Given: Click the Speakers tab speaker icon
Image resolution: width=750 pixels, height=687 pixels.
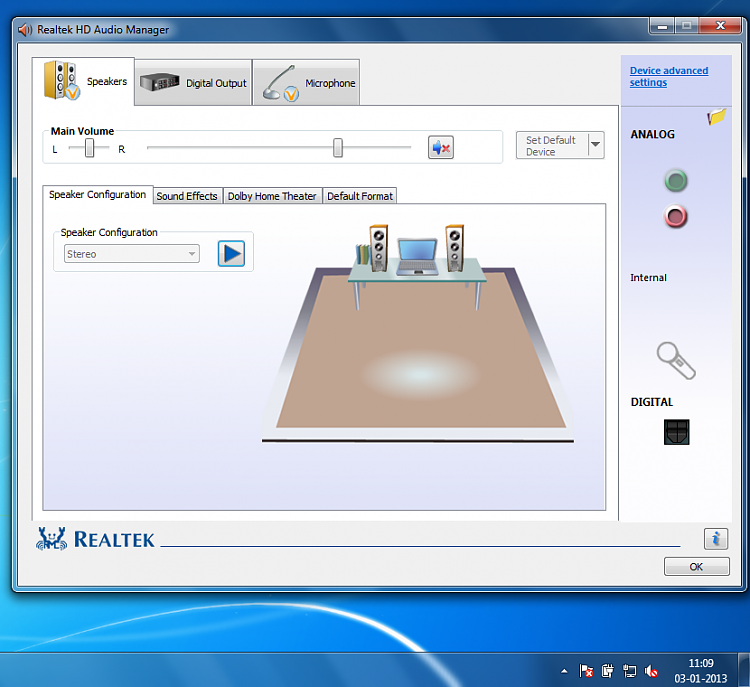Looking at the screenshot, I should click(61, 80).
